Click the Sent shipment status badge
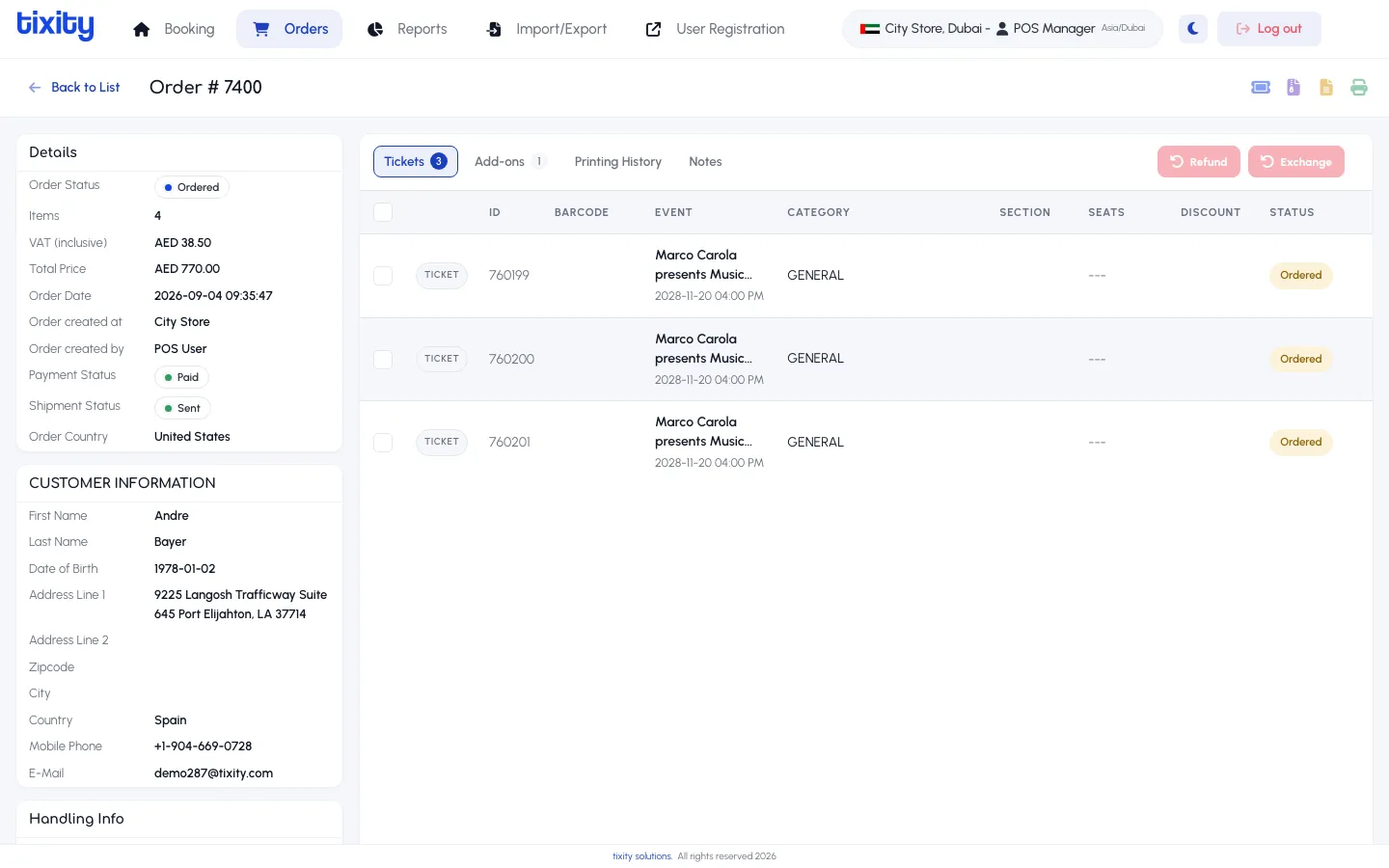 pyautogui.click(x=182, y=408)
